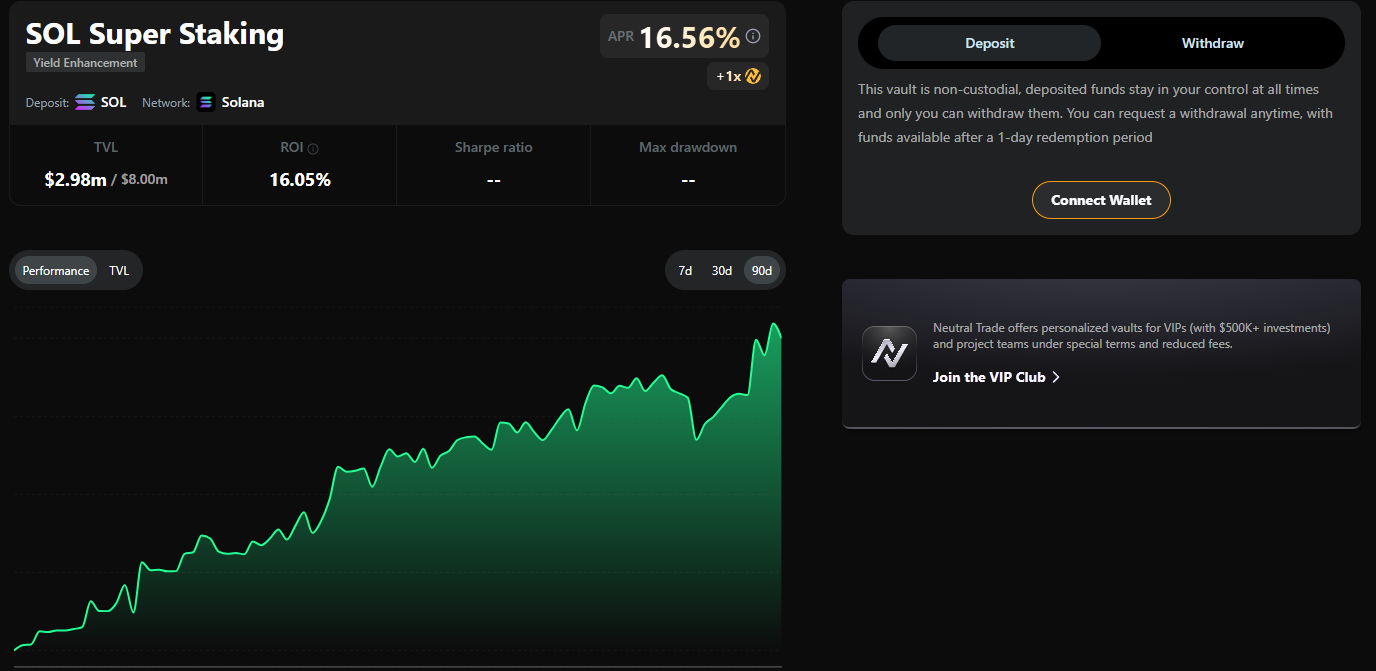Click the chevron next to Join the VIP Club
1376x671 pixels.
[1056, 377]
